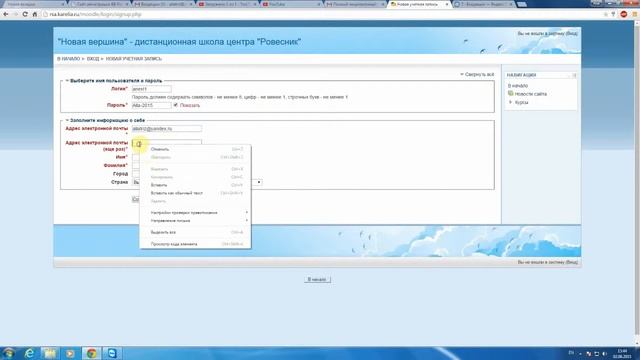
Task: Open Направление письма submenu
Action: [x=195, y=220]
